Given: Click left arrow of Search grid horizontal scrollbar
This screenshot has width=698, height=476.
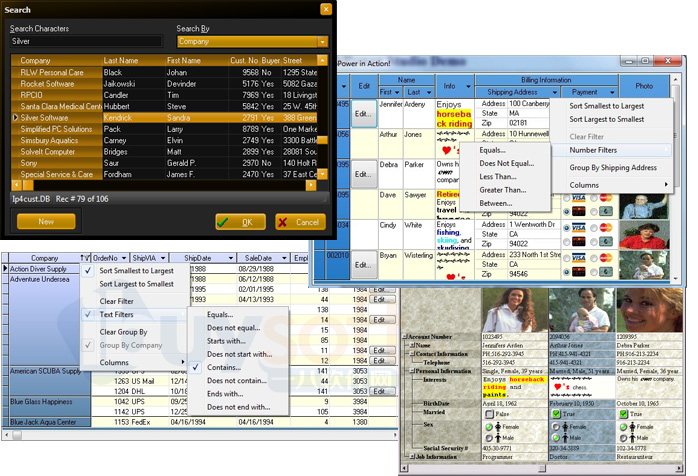Looking at the screenshot, I should click(x=17, y=185).
